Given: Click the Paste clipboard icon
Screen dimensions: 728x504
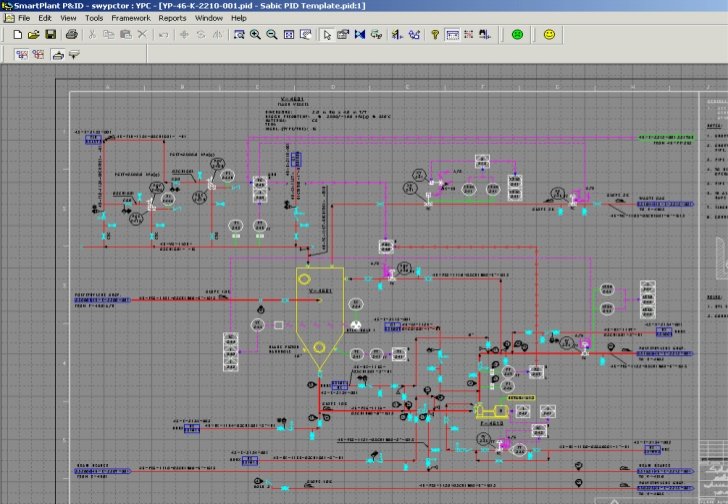Looking at the screenshot, I should pos(125,34).
